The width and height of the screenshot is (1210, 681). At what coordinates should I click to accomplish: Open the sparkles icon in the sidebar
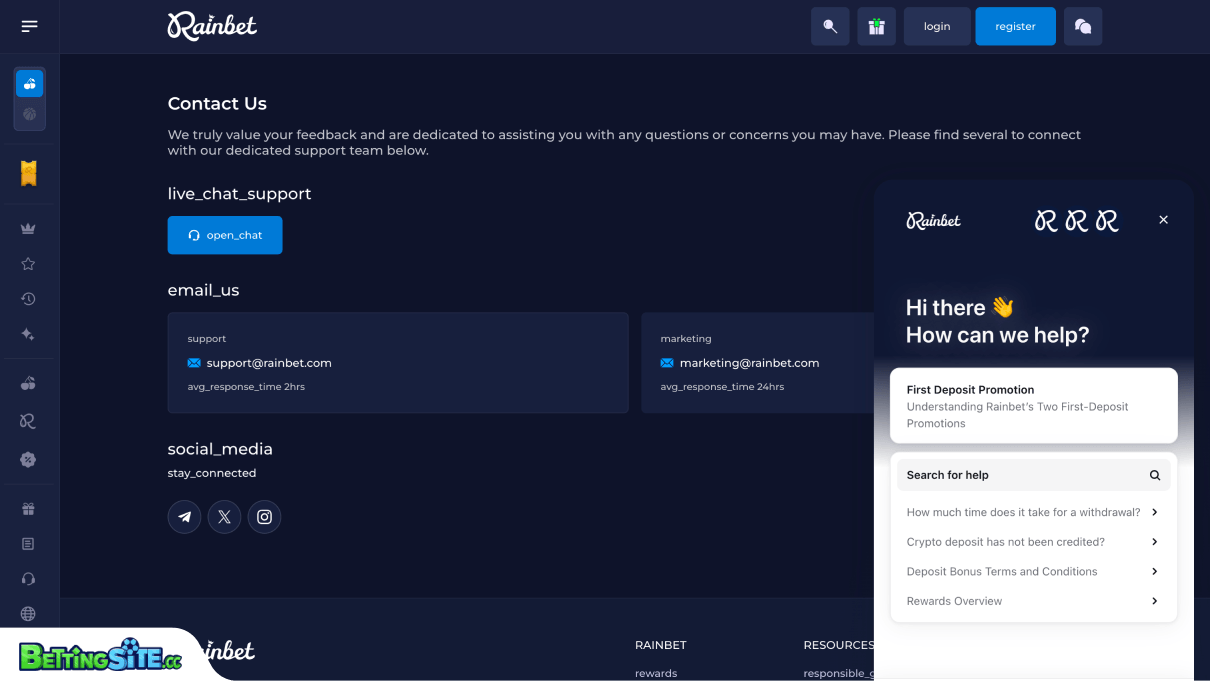click(28, 334)
